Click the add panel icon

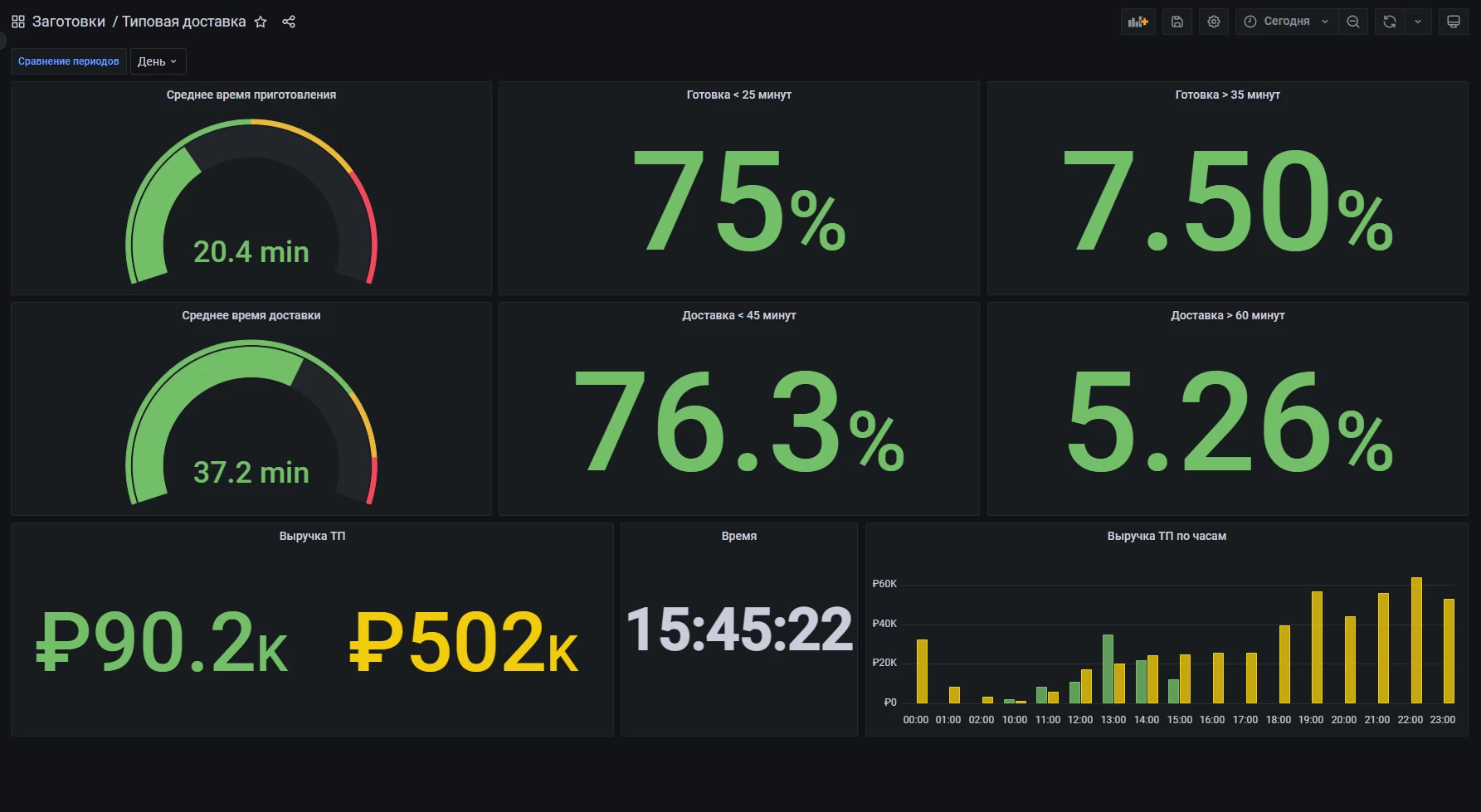pyautogui.click(x=1138, y=22)
